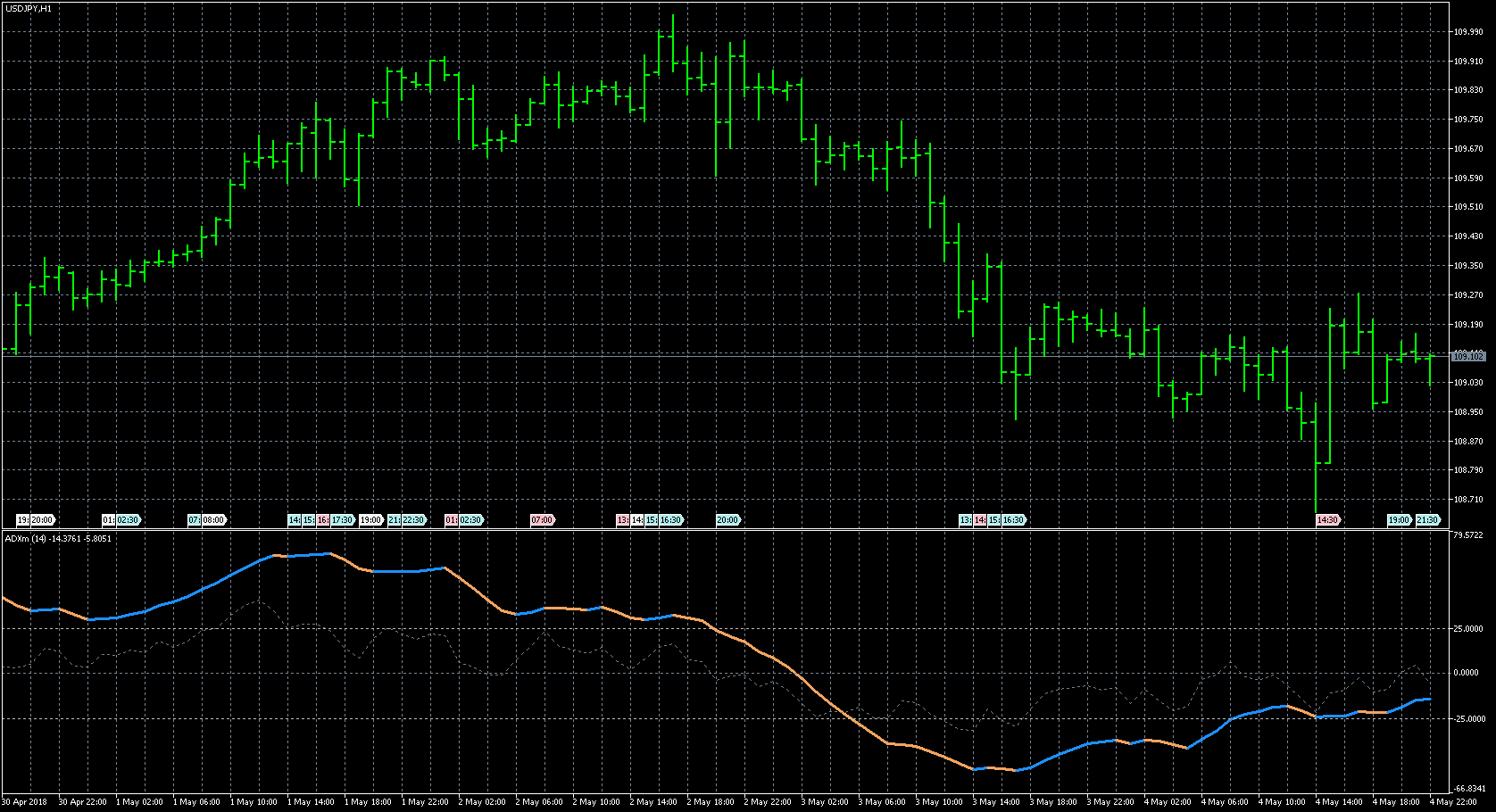Click the current price label 109.102
Viewport: 1496px width, 812px height.
coord(1467,357)
